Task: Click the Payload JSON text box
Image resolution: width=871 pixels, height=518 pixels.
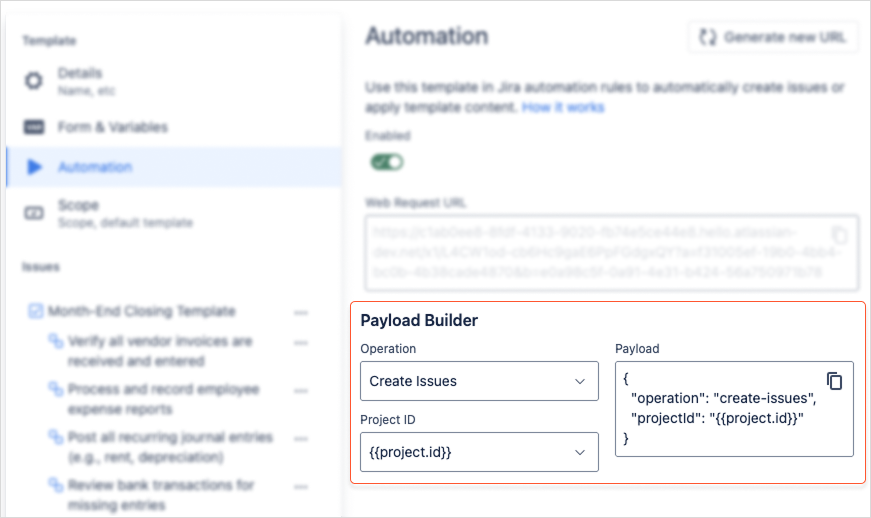Action: pyautogui.click(x=720, y=420)
